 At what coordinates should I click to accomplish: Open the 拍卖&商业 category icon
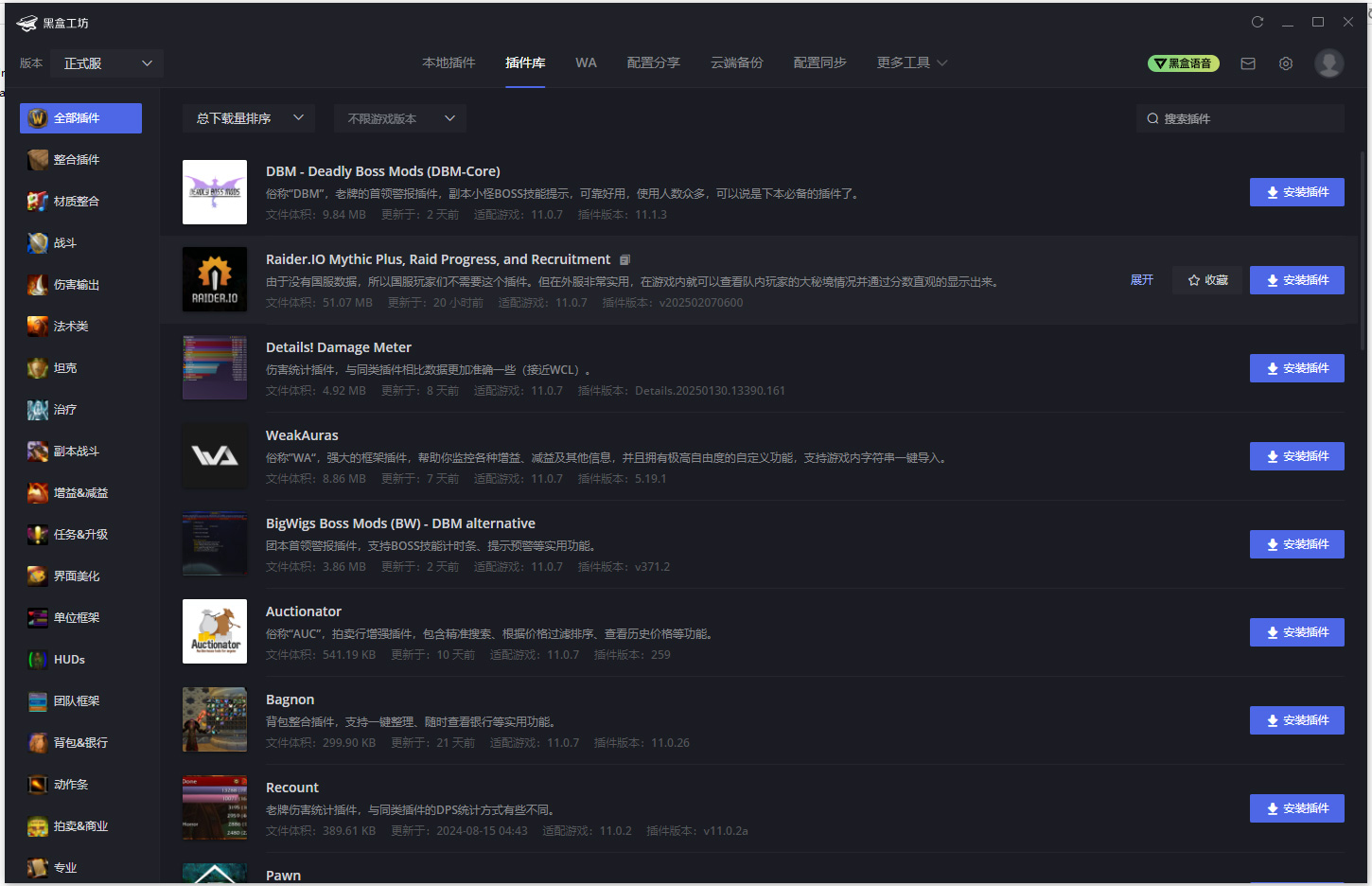click(x=38, y=826)
